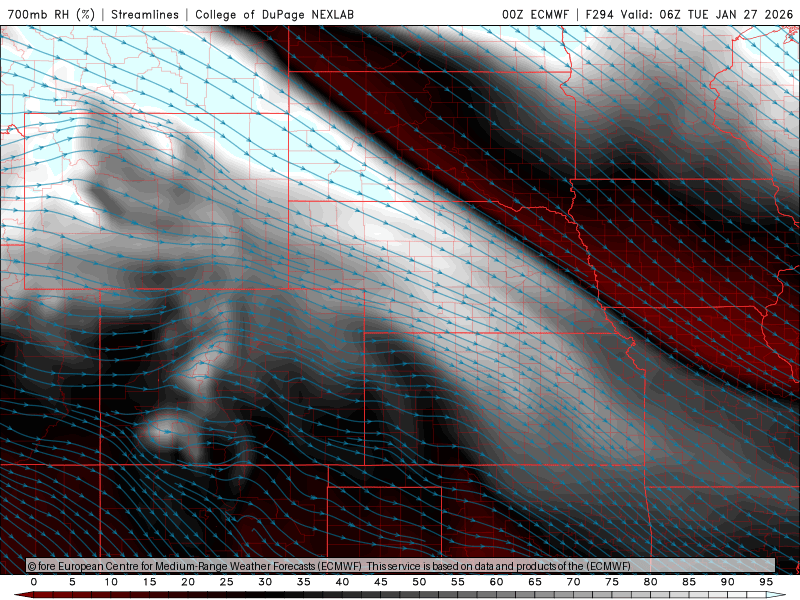Click the '25' colorbar scale label
This screenshot has height=600, width=800.
point(227,582)
